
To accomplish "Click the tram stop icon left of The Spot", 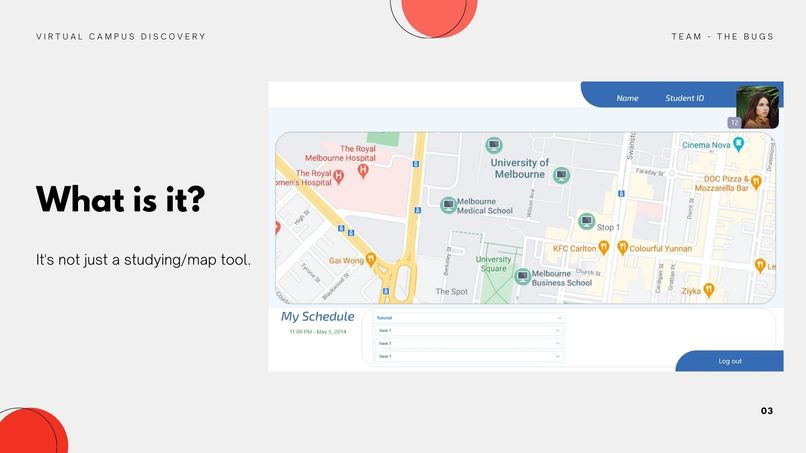I will (386, 292).
